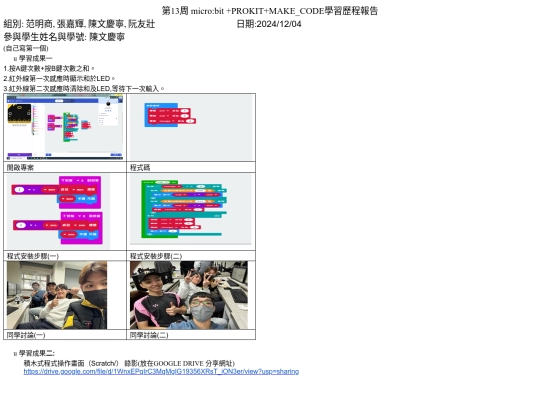Click the group photo above 同學討論(二)
The height and width of the screenshot is (405, 540).
(189, 295)
